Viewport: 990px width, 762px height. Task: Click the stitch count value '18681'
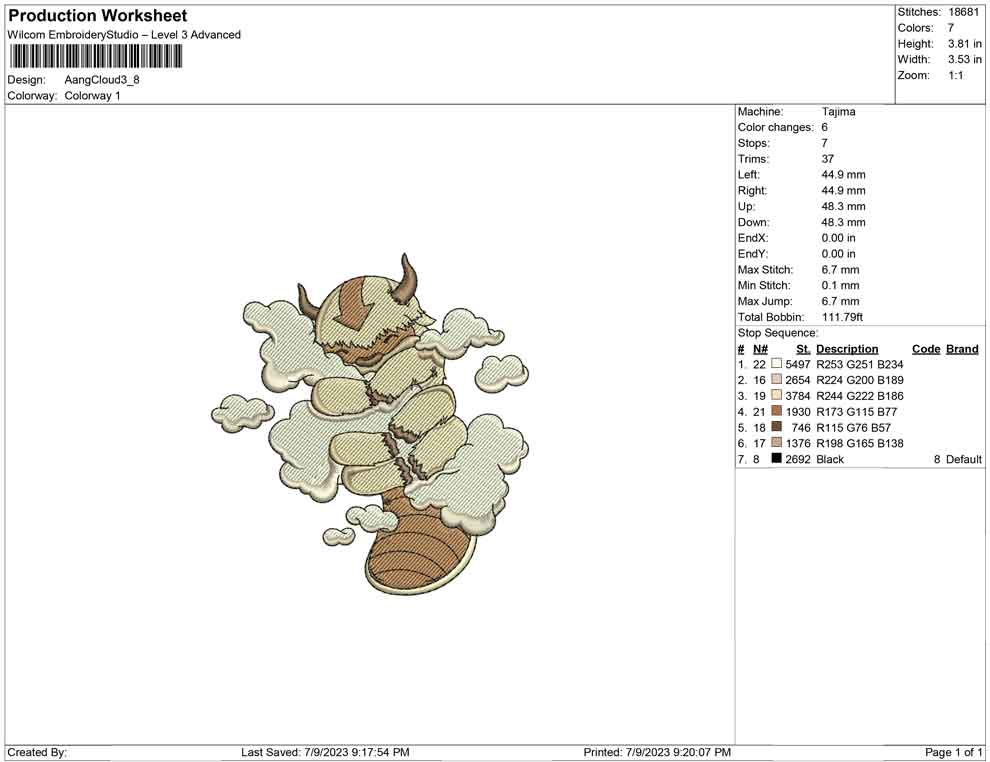coord(964,12)
